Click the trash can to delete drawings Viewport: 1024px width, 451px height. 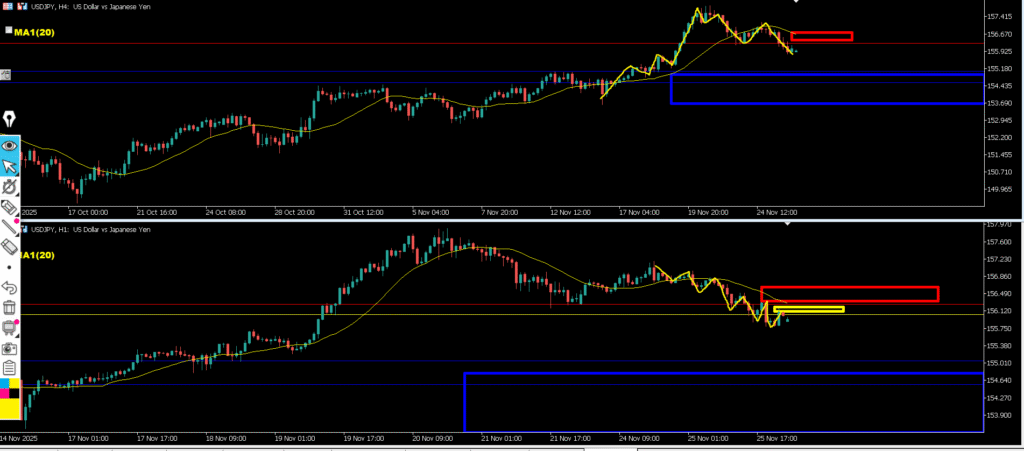9,307
